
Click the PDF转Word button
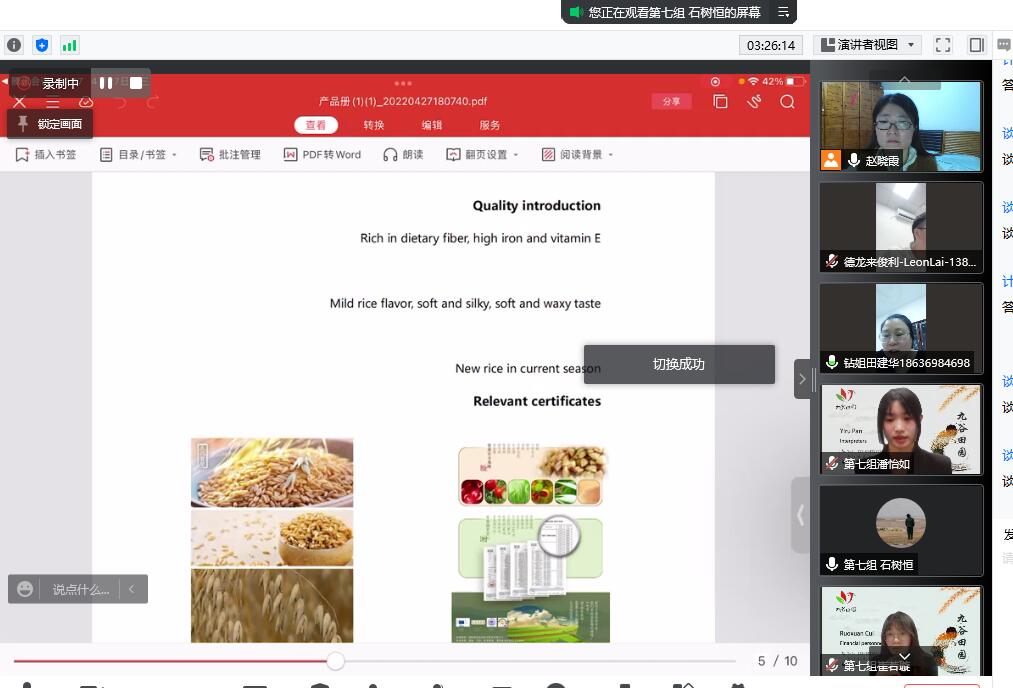tap(322, 155)
